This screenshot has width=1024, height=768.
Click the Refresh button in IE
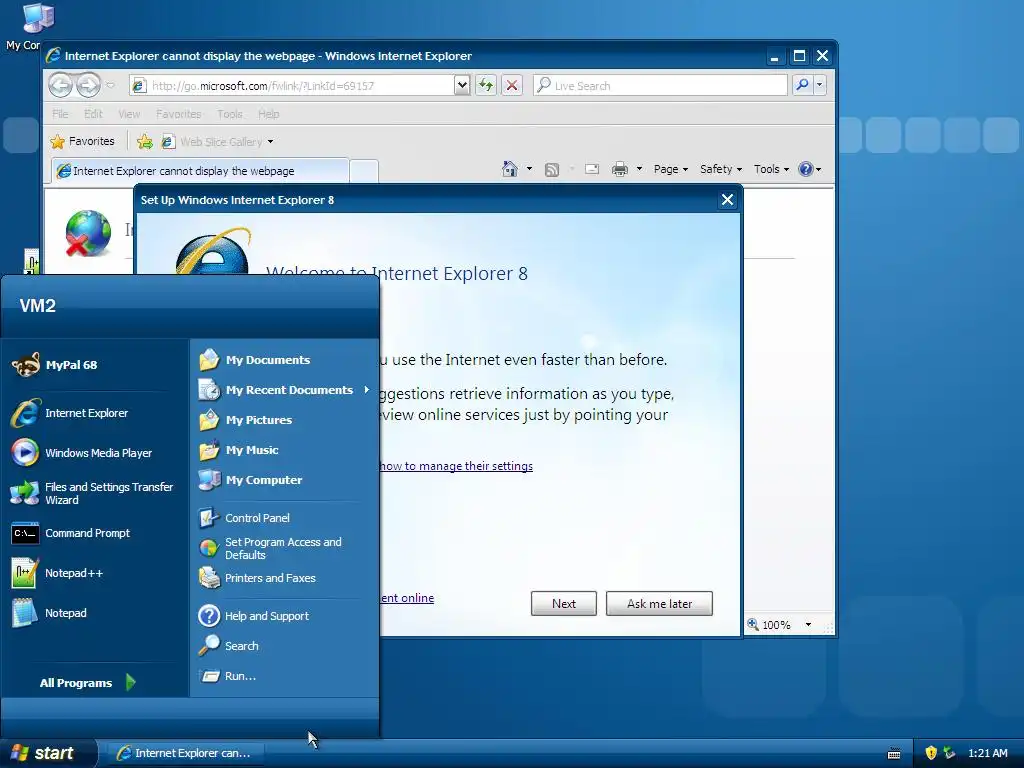[486, 85]
